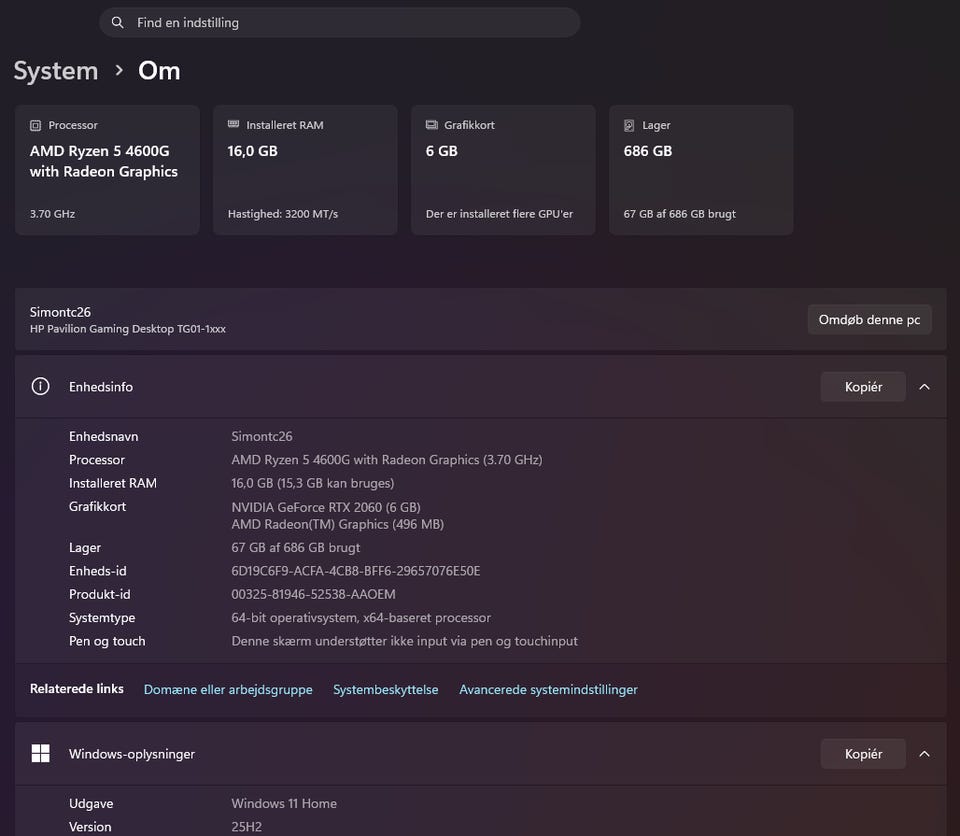Open the Installeret RAM 16,0 GB card
The height and width of the screenshot is (836, 960).
point(306,170)
